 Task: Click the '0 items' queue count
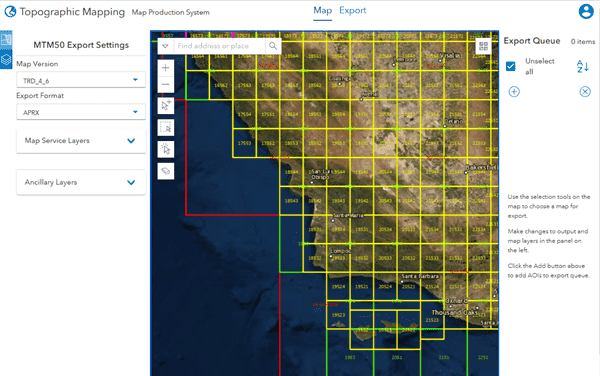click(x=583, y=41)
